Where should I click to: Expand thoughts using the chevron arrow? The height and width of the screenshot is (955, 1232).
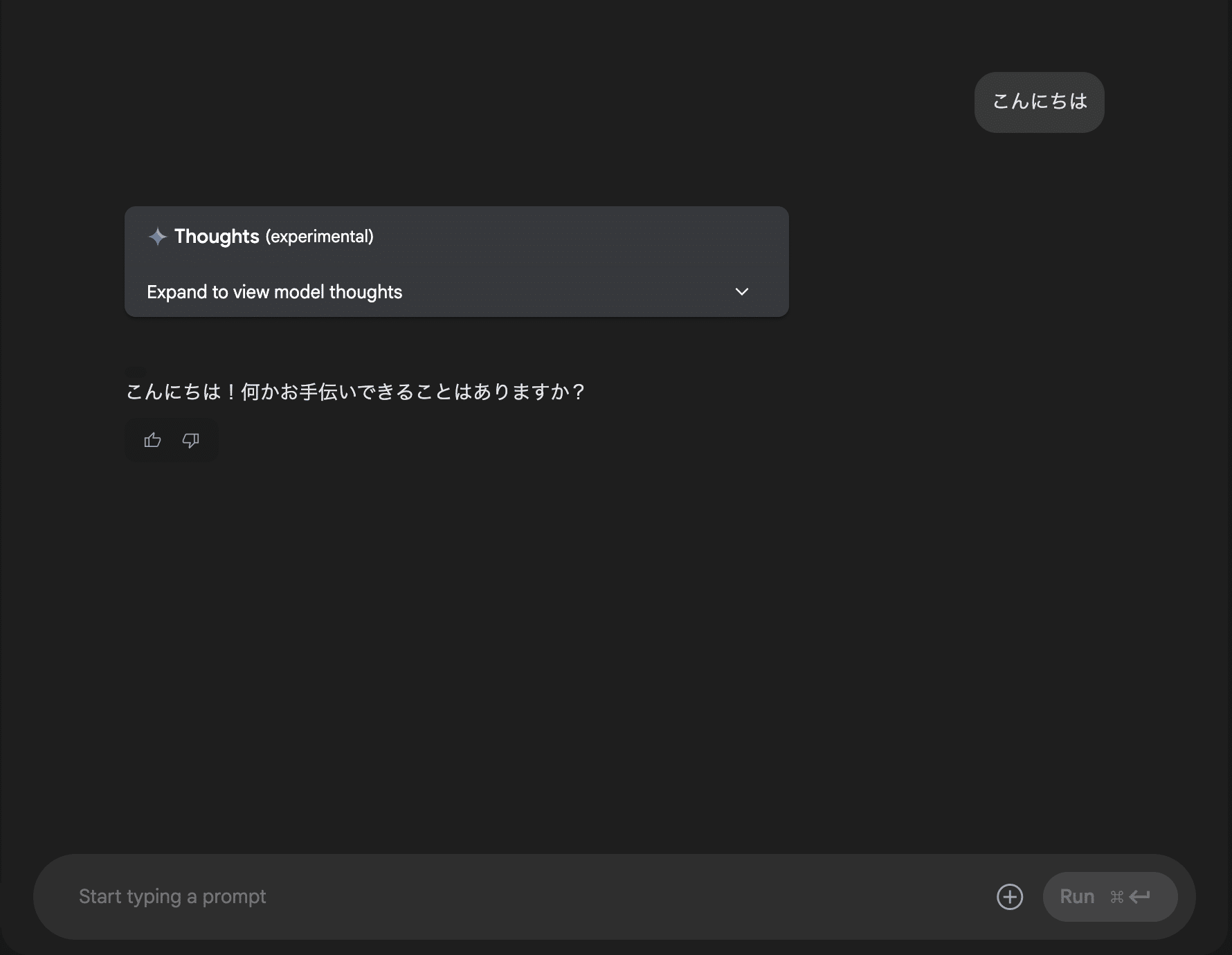tap(742, 292)
